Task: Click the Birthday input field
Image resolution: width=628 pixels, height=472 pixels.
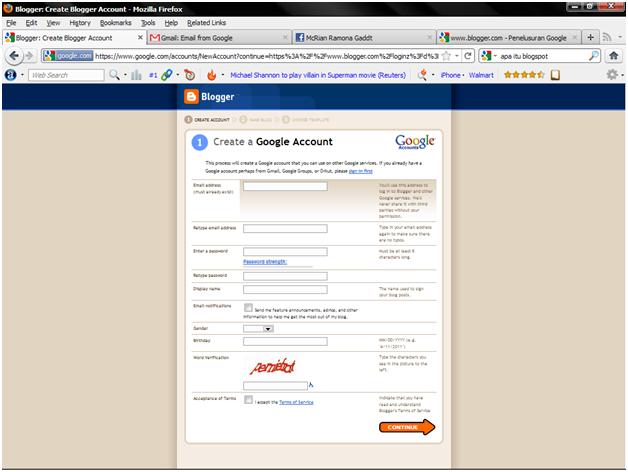Action: coord(285,341)
